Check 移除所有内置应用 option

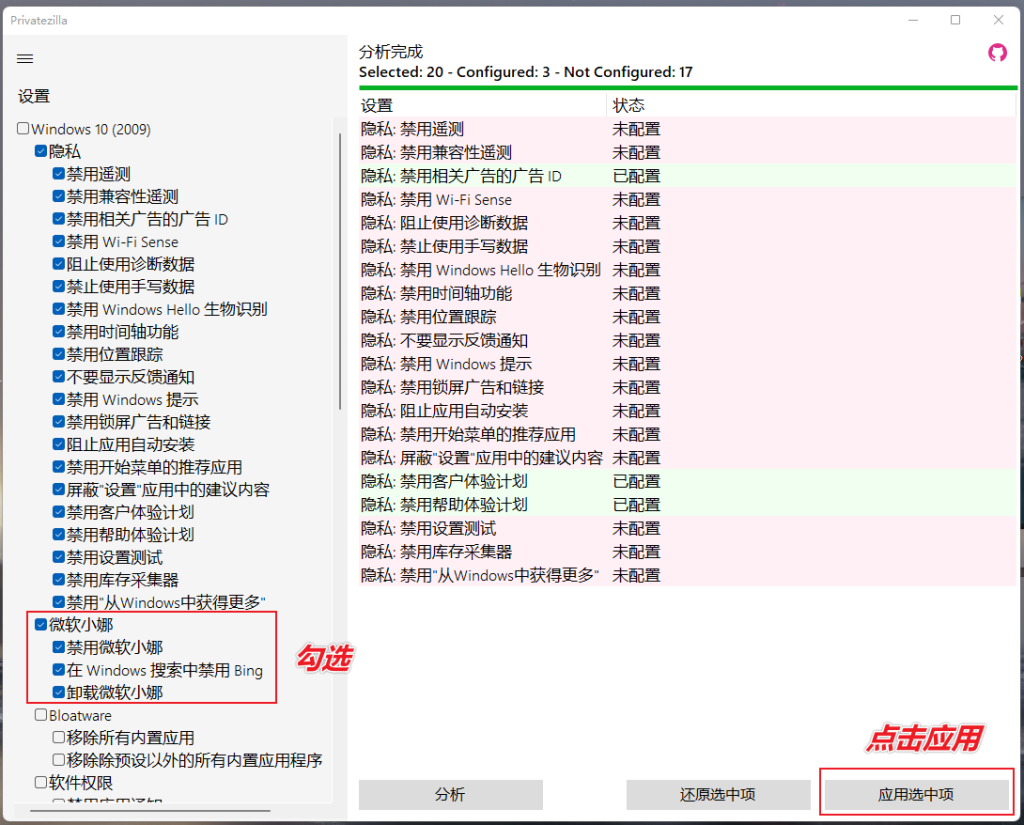click(57, 738)
